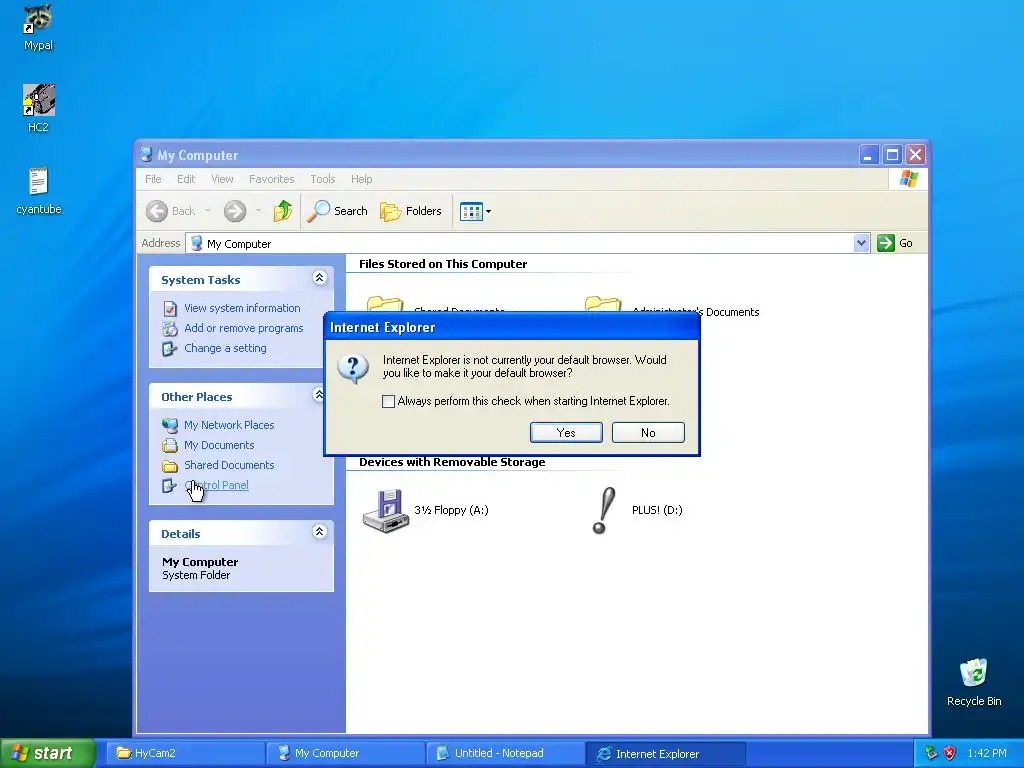The height and width of the screenshot is (768, 1024).
Task: Enable Always perform this check checkbox
Action: [389, 402]
